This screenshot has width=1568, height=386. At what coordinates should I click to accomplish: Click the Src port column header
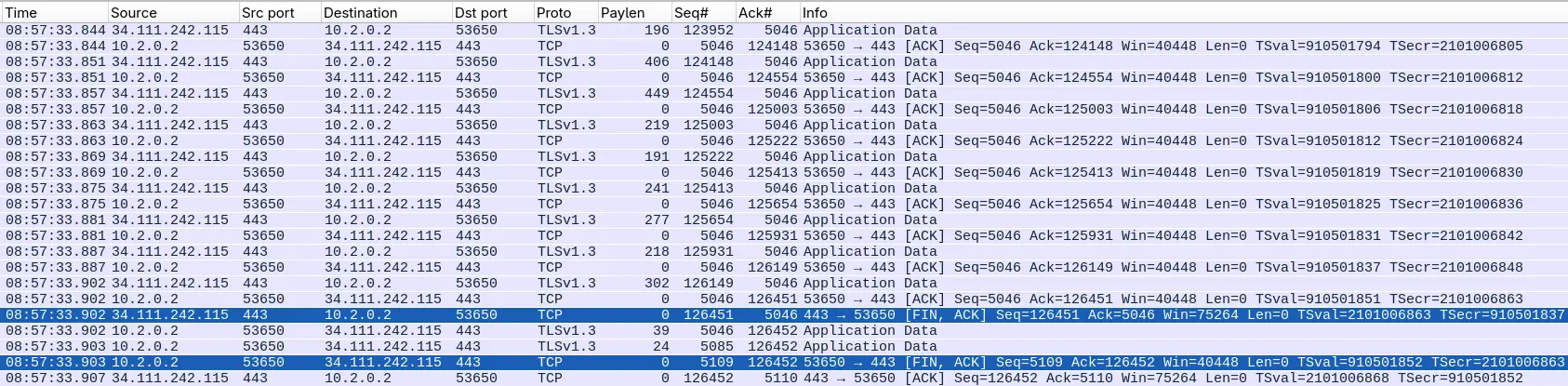coord(279,12)
